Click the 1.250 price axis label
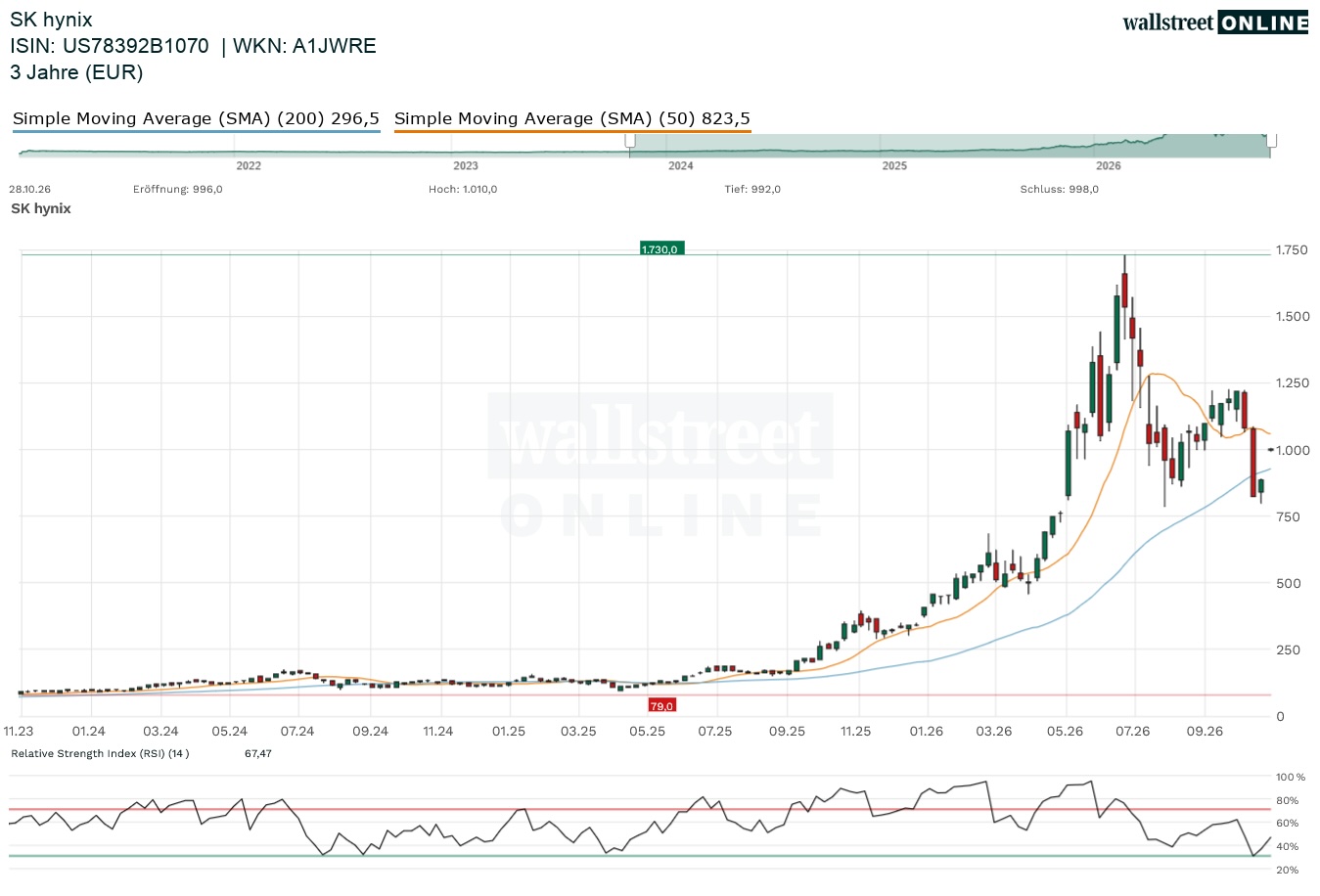This screenshot has width=1320, height=896. click(1293, 382)
